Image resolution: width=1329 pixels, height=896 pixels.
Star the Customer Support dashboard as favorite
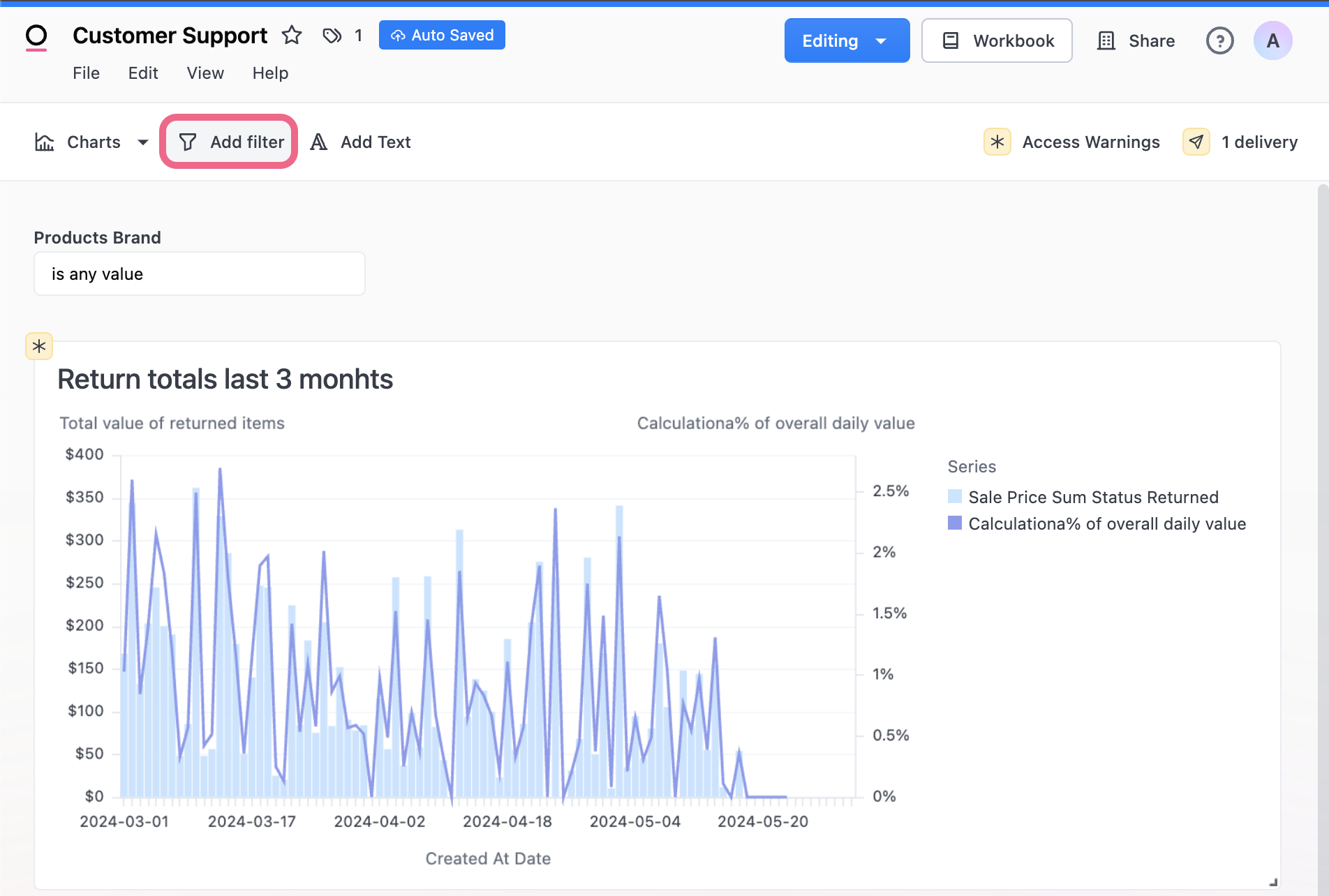(292, 36)
